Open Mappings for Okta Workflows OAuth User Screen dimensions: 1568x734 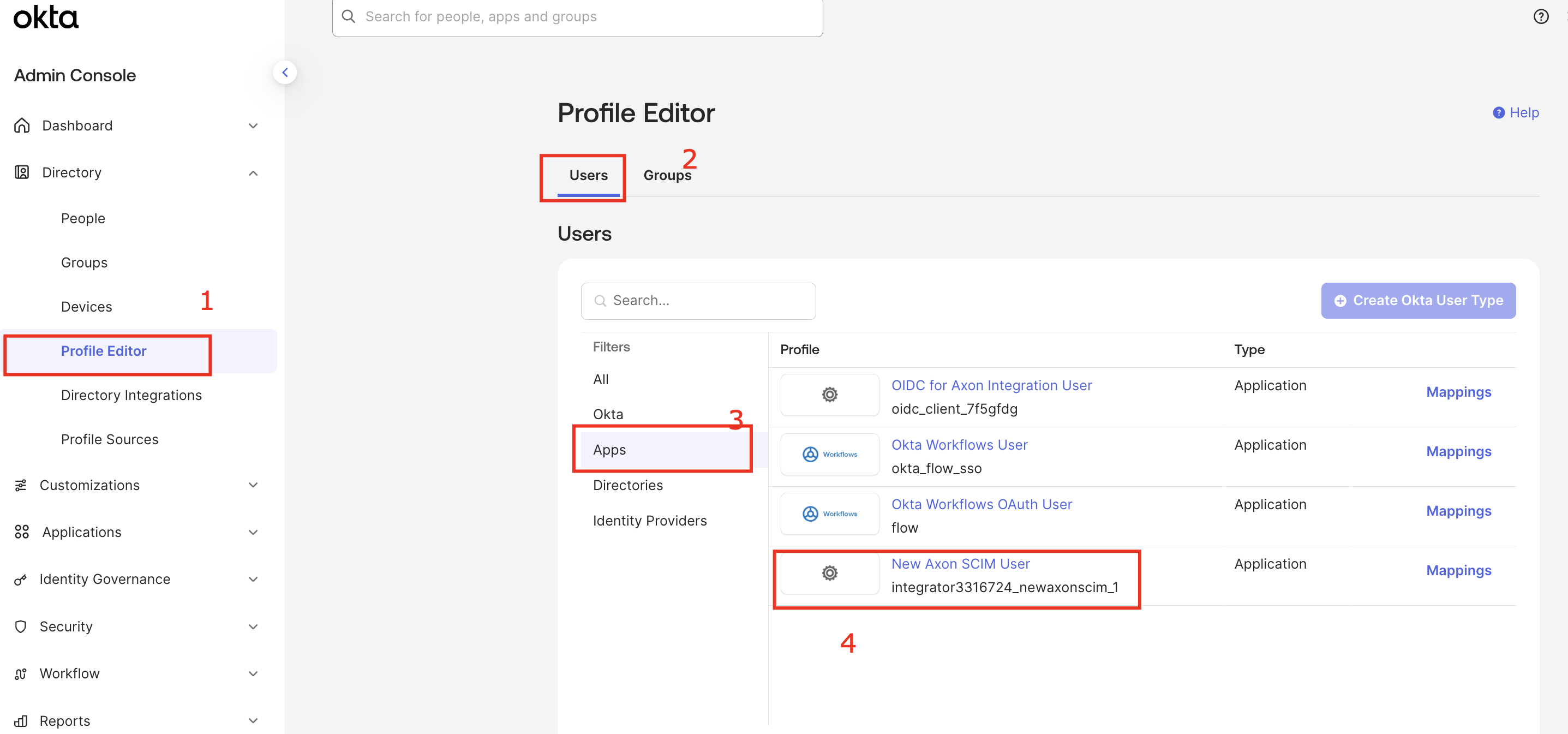point(1458,511)
